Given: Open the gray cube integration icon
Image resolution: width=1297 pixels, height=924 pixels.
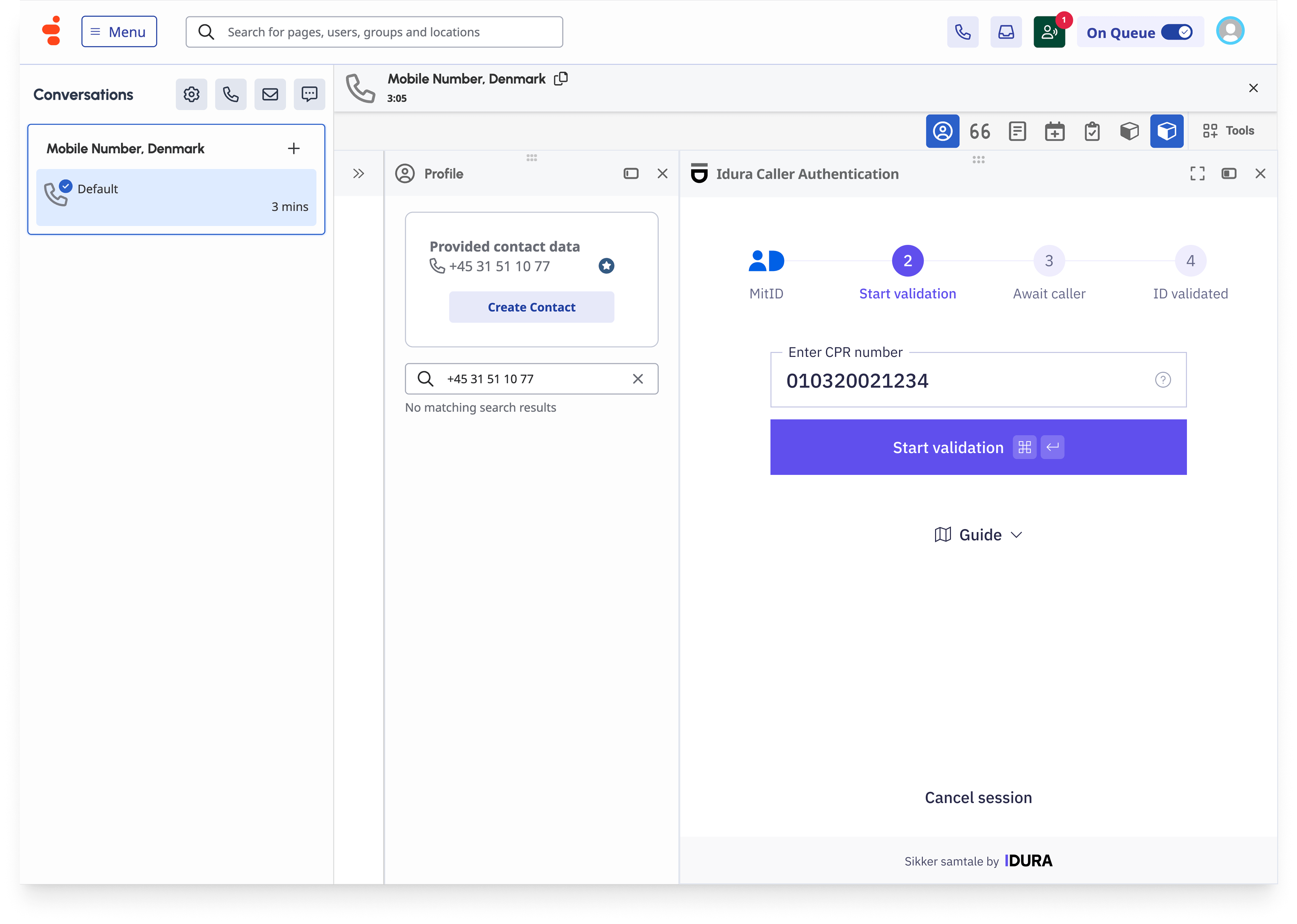Looking at the screenshot, I should point(1129,132).
